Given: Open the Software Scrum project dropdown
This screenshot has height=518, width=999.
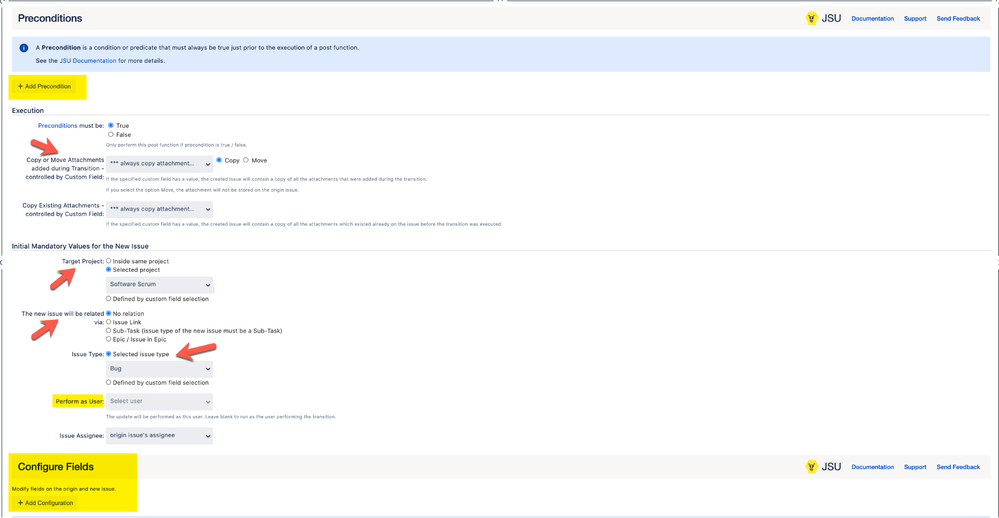Looking at the screenshot, I should coord(159,284).
